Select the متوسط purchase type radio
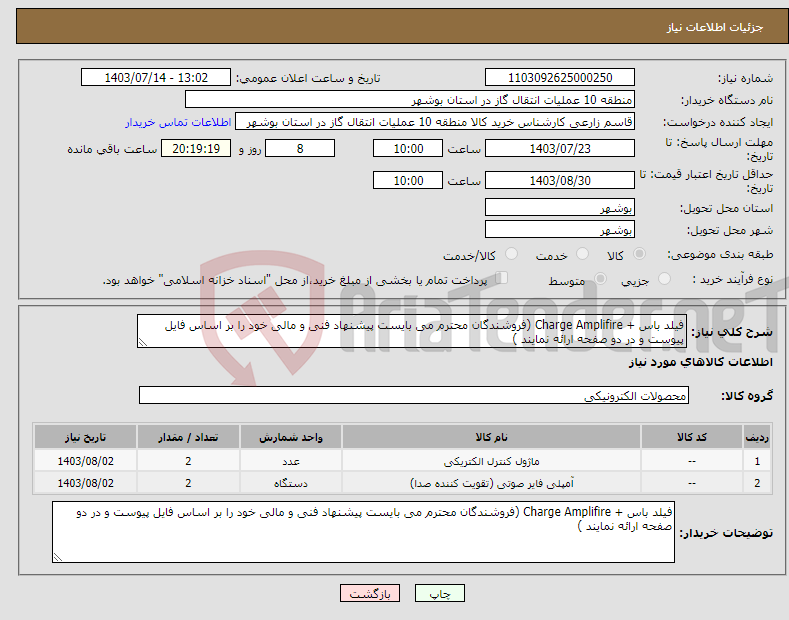The width and height of the screenshot is (789, 620). coord(600,278)
